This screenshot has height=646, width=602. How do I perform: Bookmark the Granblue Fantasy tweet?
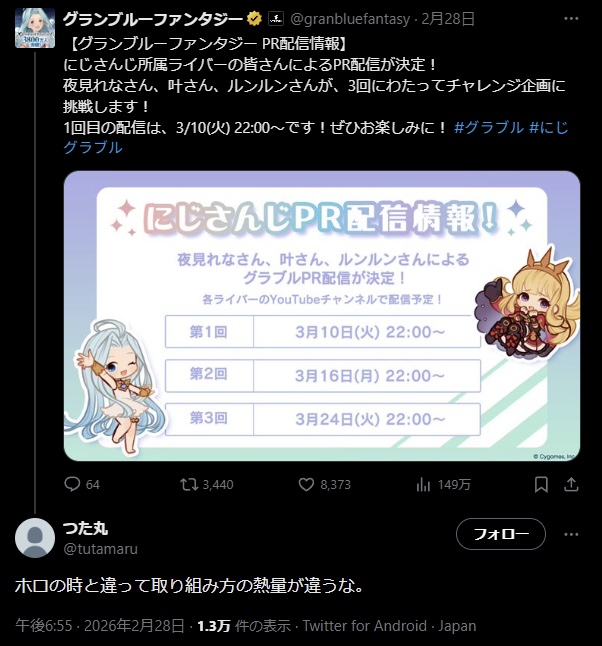pyautogui.click(x=541, y=484)
